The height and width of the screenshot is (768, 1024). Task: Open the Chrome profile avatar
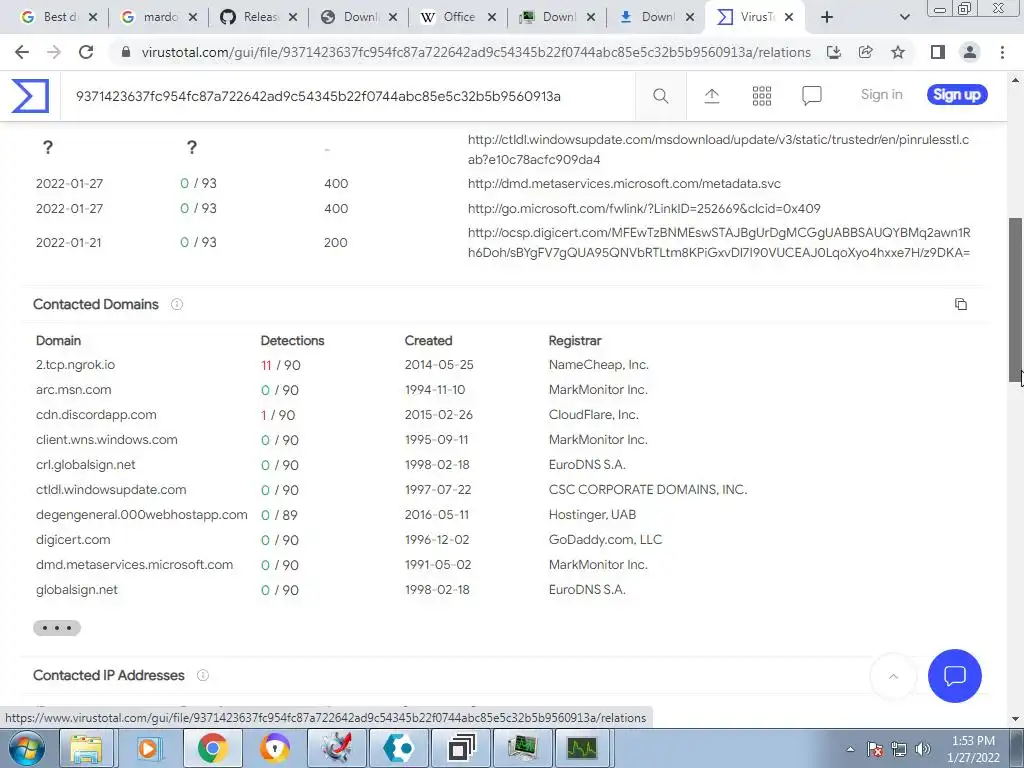pos(970,52)
